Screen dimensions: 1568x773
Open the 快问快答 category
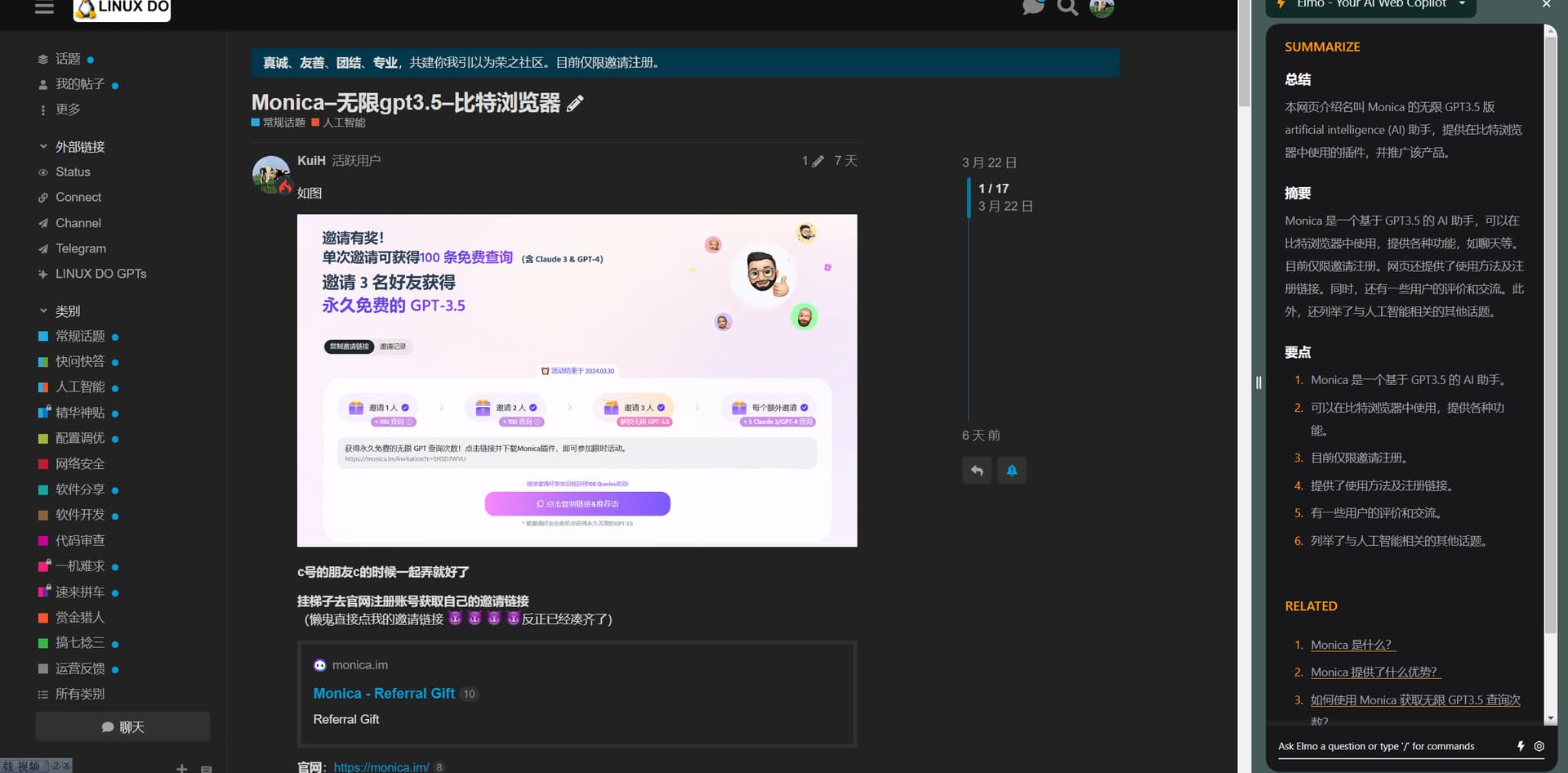click(x=78, y=361)
